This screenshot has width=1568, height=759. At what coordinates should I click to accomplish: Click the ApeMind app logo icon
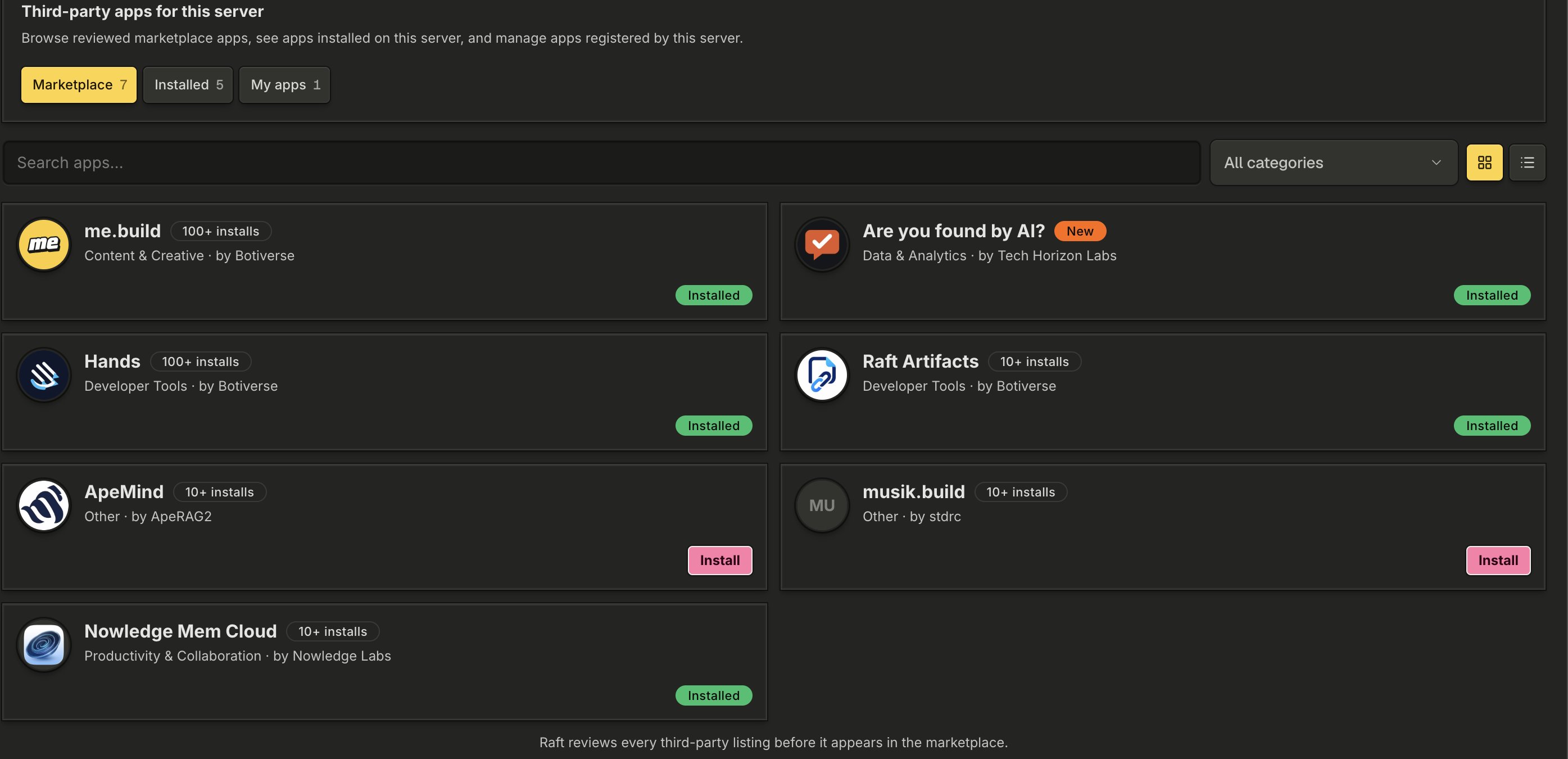coord(43,504)
